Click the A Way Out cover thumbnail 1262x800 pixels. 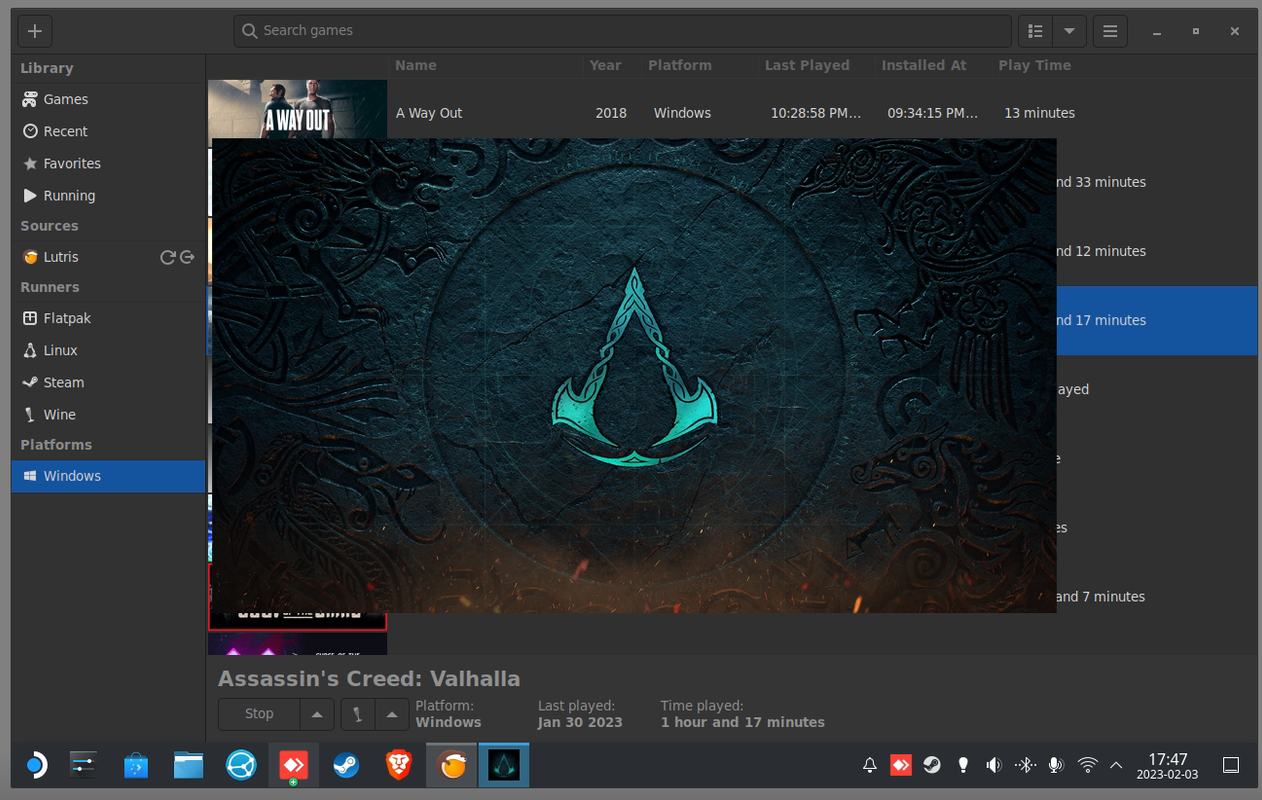click(297, 109)
